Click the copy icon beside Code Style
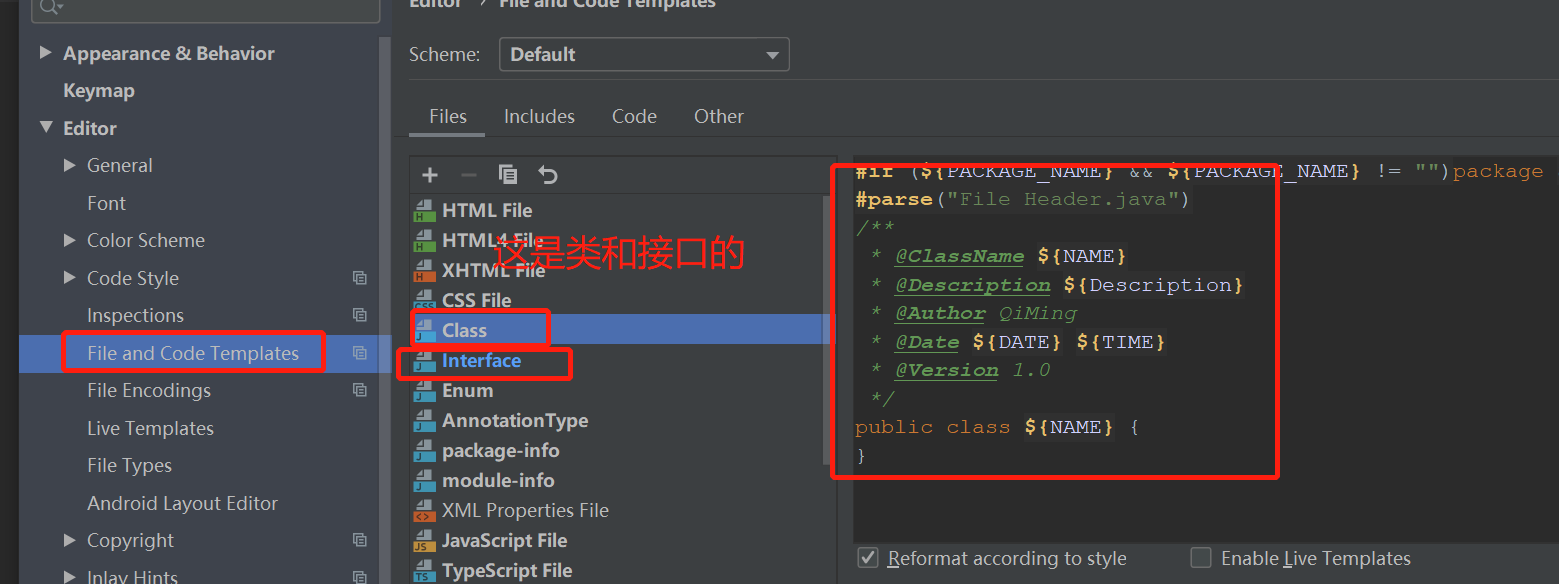Viewport: 1559px width, 584px height. [360, 277]
